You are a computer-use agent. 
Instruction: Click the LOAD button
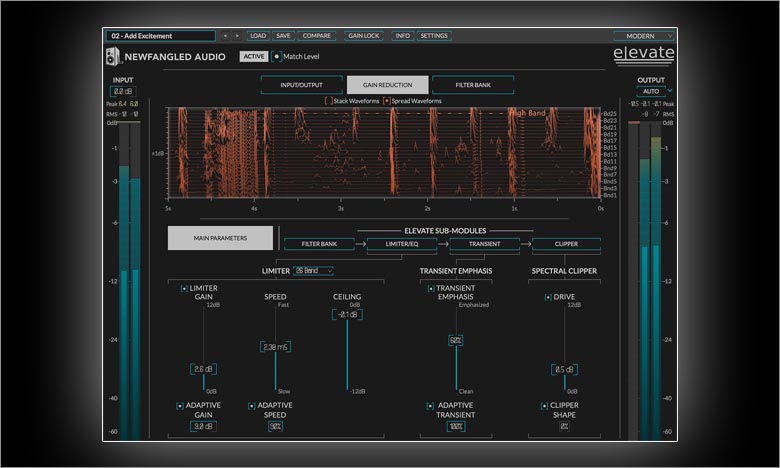click(x=258, y=36)
